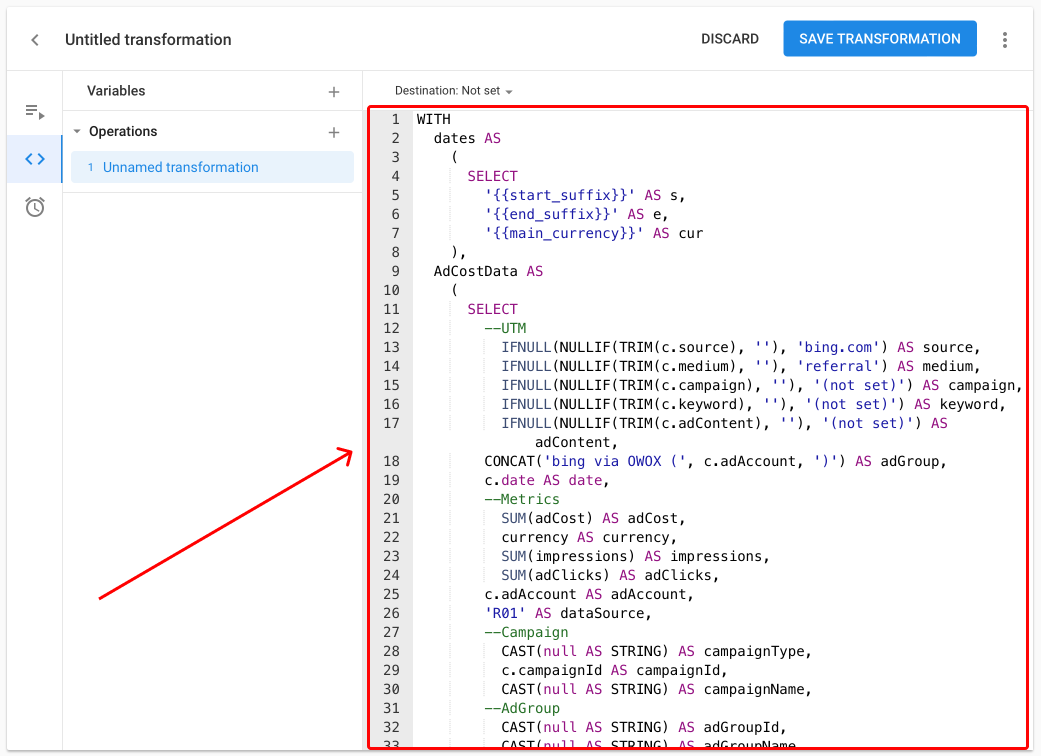Place cursor on the WITH keyword line
This screenshot has width=1041, height=756.
(x=434, y=119)
